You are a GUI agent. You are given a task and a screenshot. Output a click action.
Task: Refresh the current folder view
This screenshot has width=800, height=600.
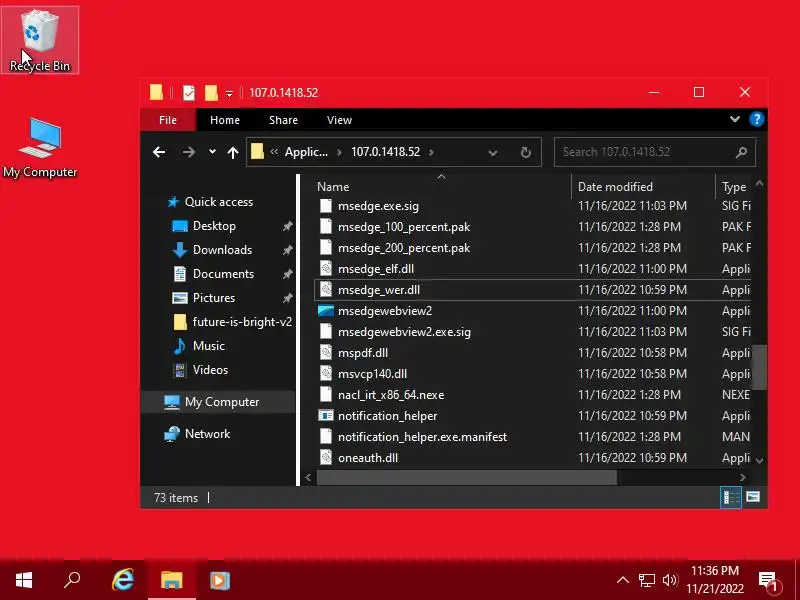point(526,153)
